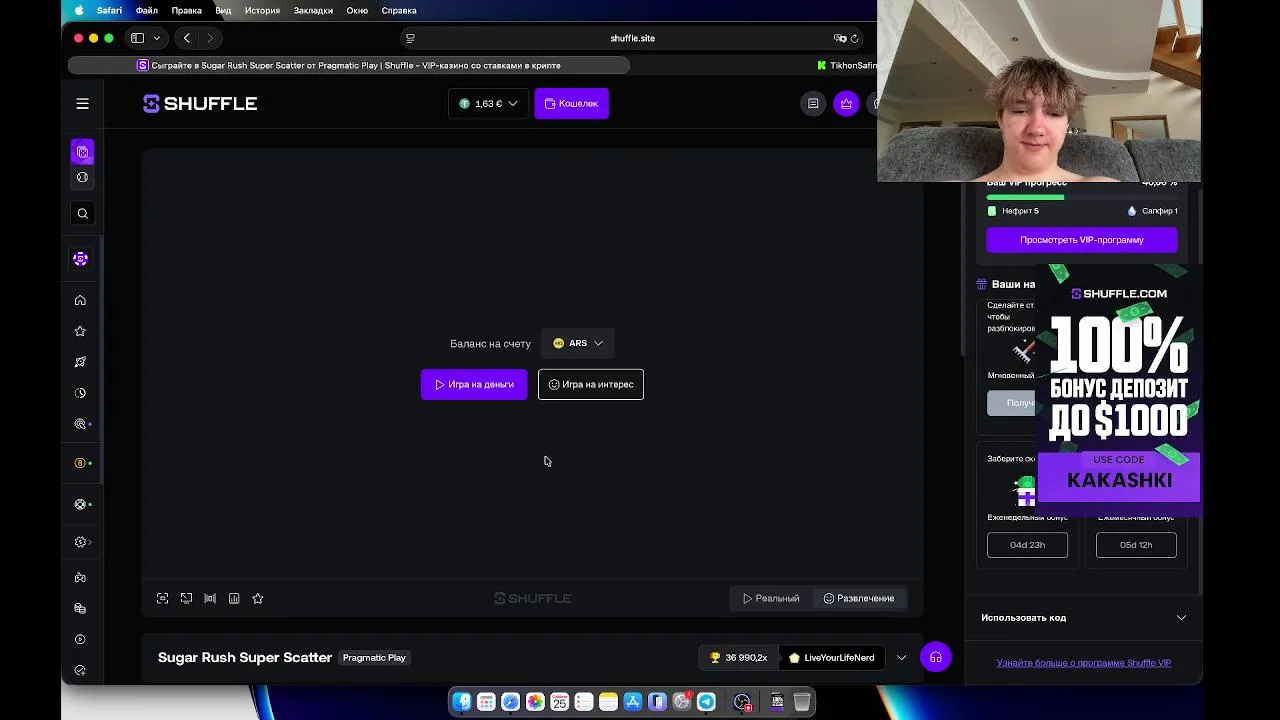Open the sidebar search magnifier
This screenshot has height=720, width=1280.
(x=83, y=213)
